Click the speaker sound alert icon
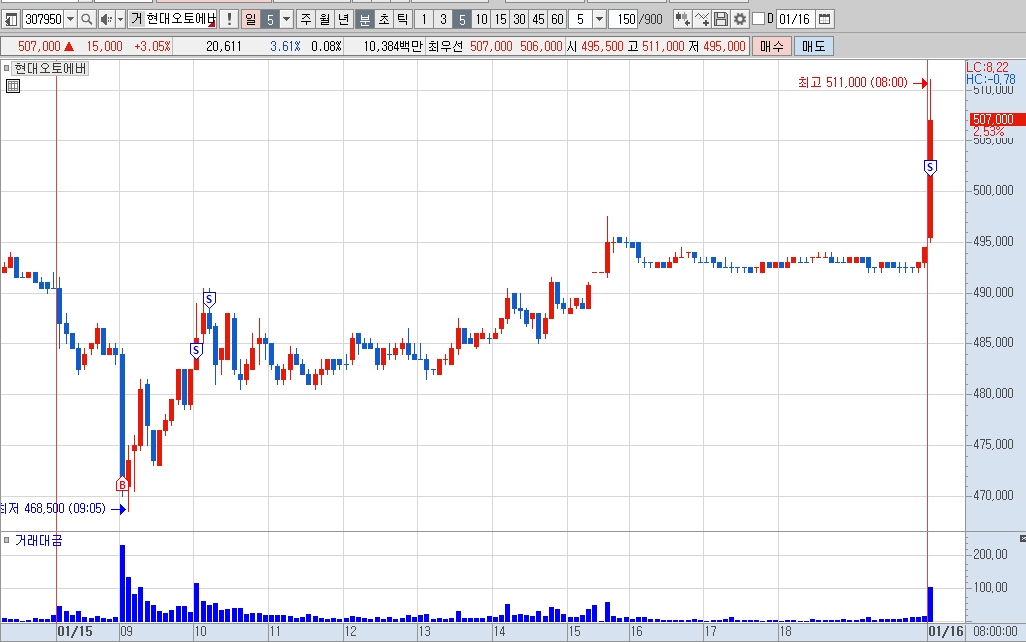 [107, 20]
